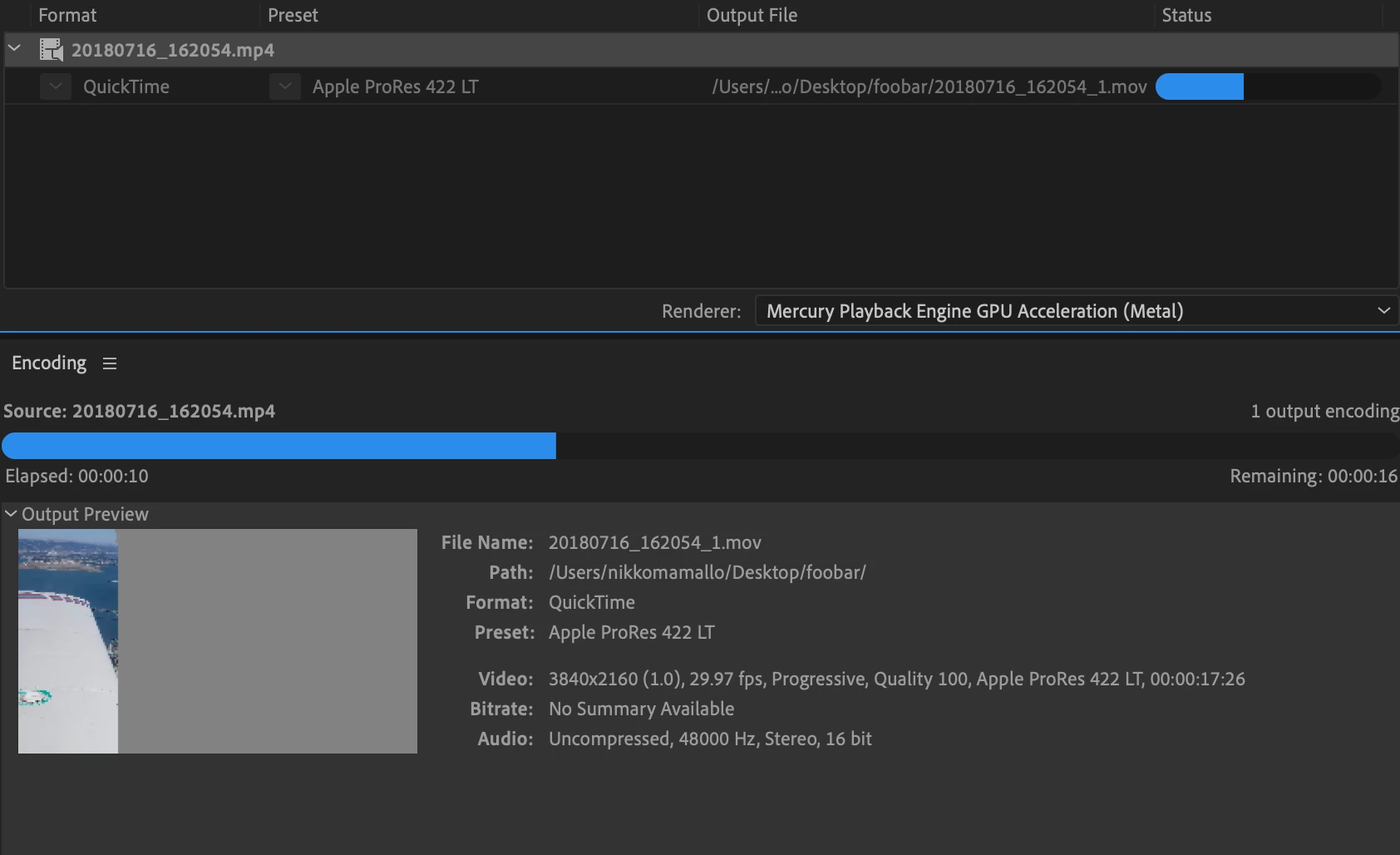Open the Apple ProRes 422 LT preset dropdown arrow
This screenshot has width=1400, height=855.
(x=285, y=86)
